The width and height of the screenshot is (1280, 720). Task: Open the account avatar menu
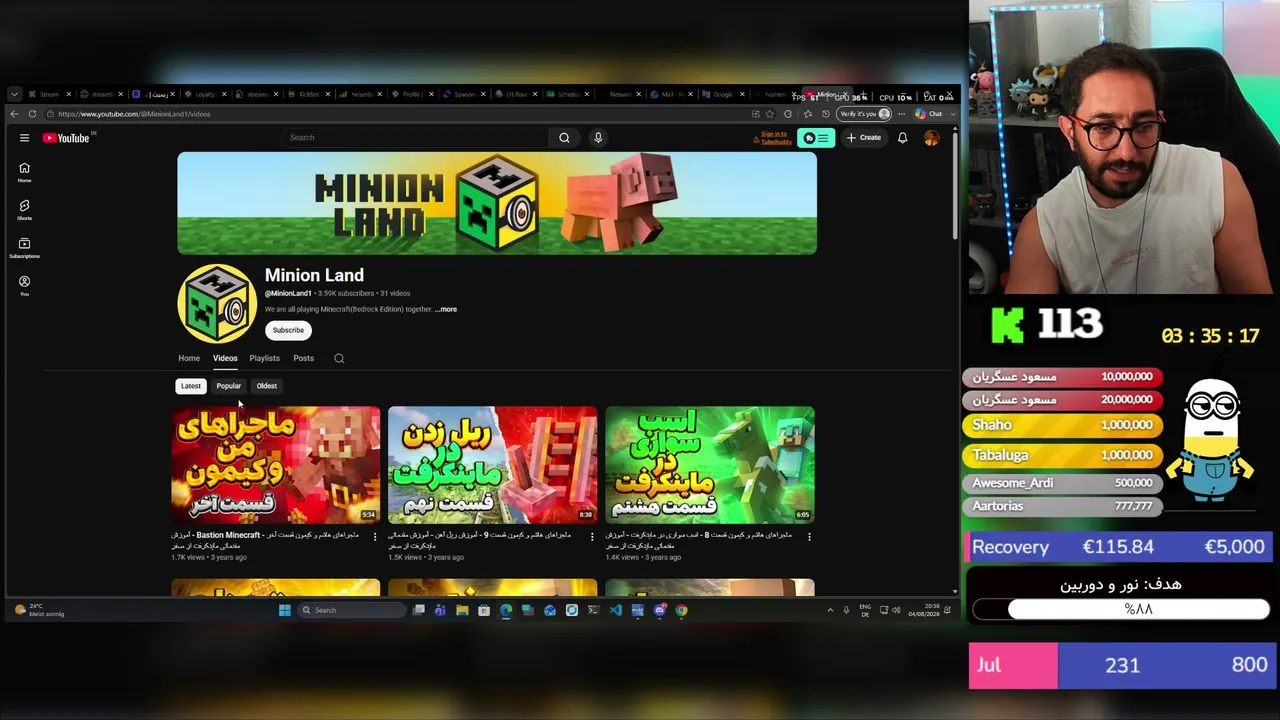(931, 138)
